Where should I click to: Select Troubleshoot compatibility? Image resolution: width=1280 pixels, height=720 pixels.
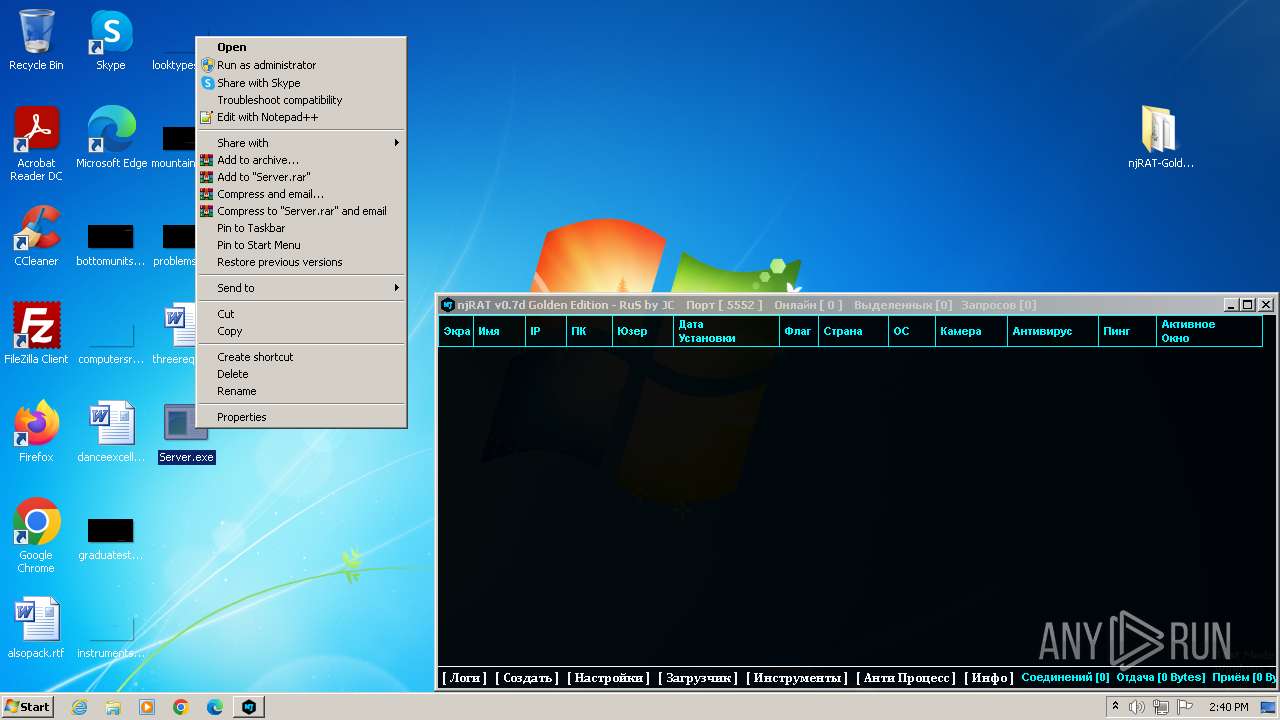tap(301, 100)
